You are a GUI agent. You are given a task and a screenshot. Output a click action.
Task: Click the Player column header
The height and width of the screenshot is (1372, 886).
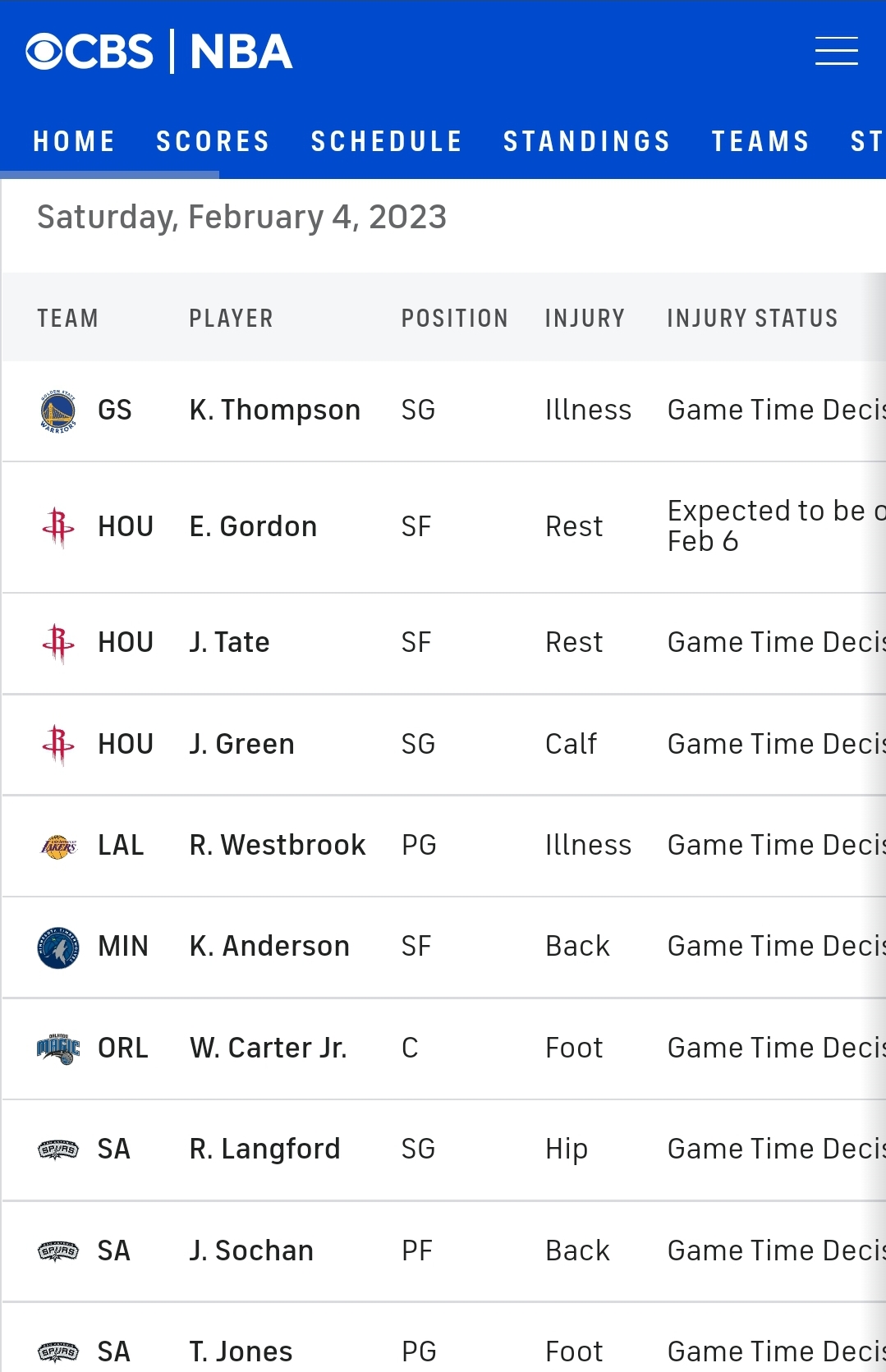pos(231,319)
